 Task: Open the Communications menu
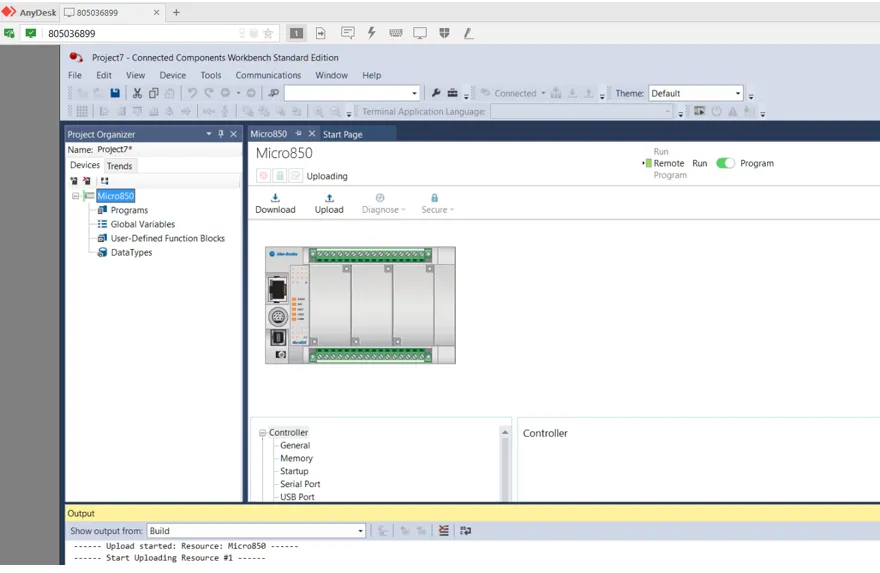pos(268,75)
